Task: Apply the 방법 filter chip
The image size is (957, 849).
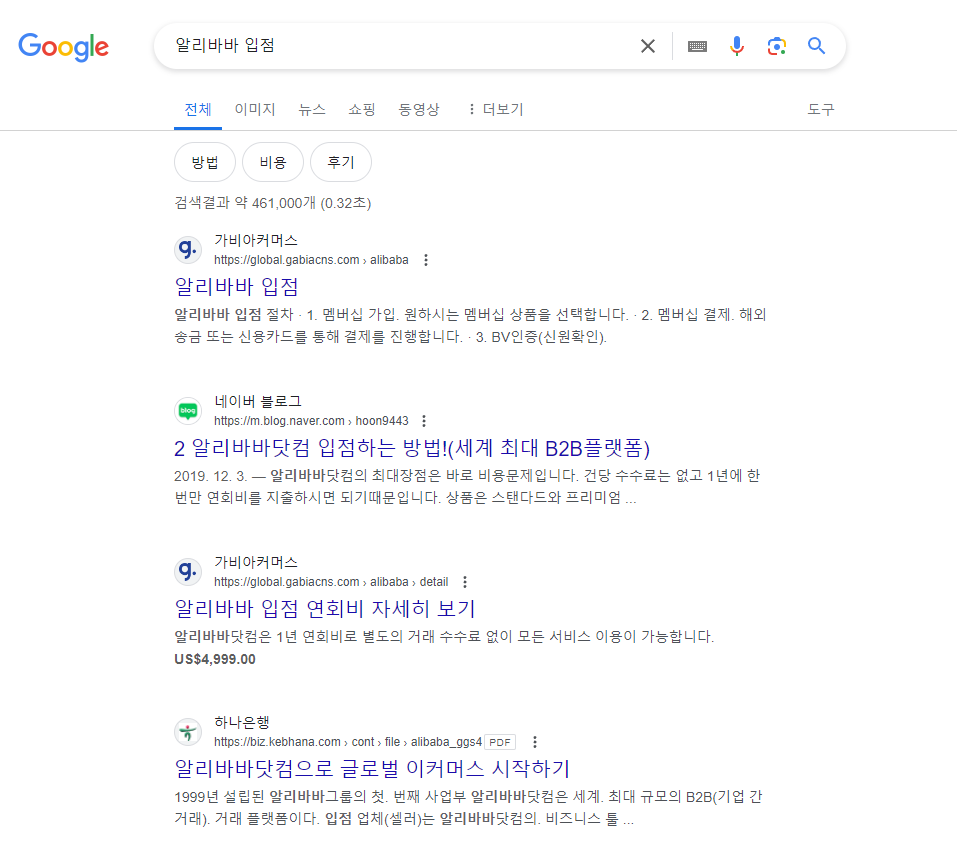Action: tap(204, 162)
